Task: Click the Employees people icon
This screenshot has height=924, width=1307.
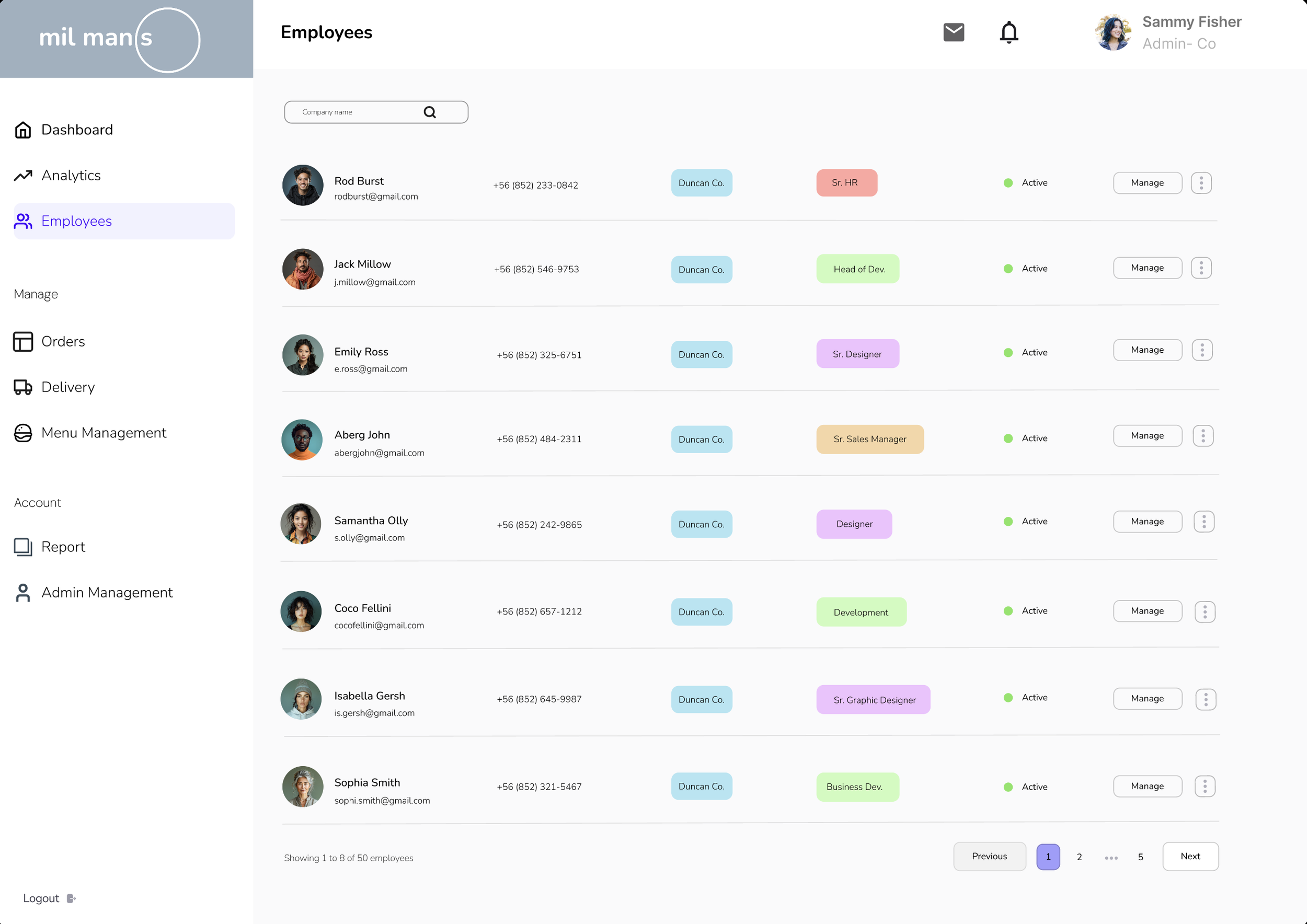Action: 23,221
